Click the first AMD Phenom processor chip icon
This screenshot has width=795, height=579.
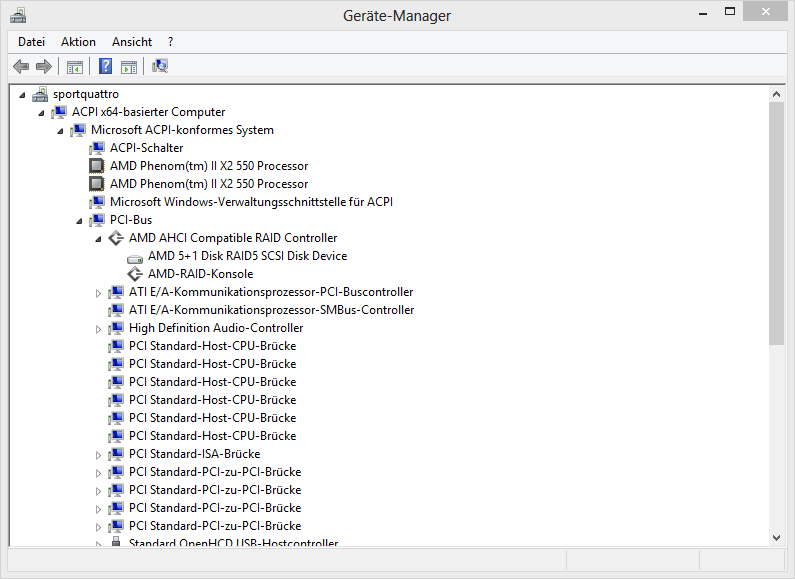pos(97,166)
